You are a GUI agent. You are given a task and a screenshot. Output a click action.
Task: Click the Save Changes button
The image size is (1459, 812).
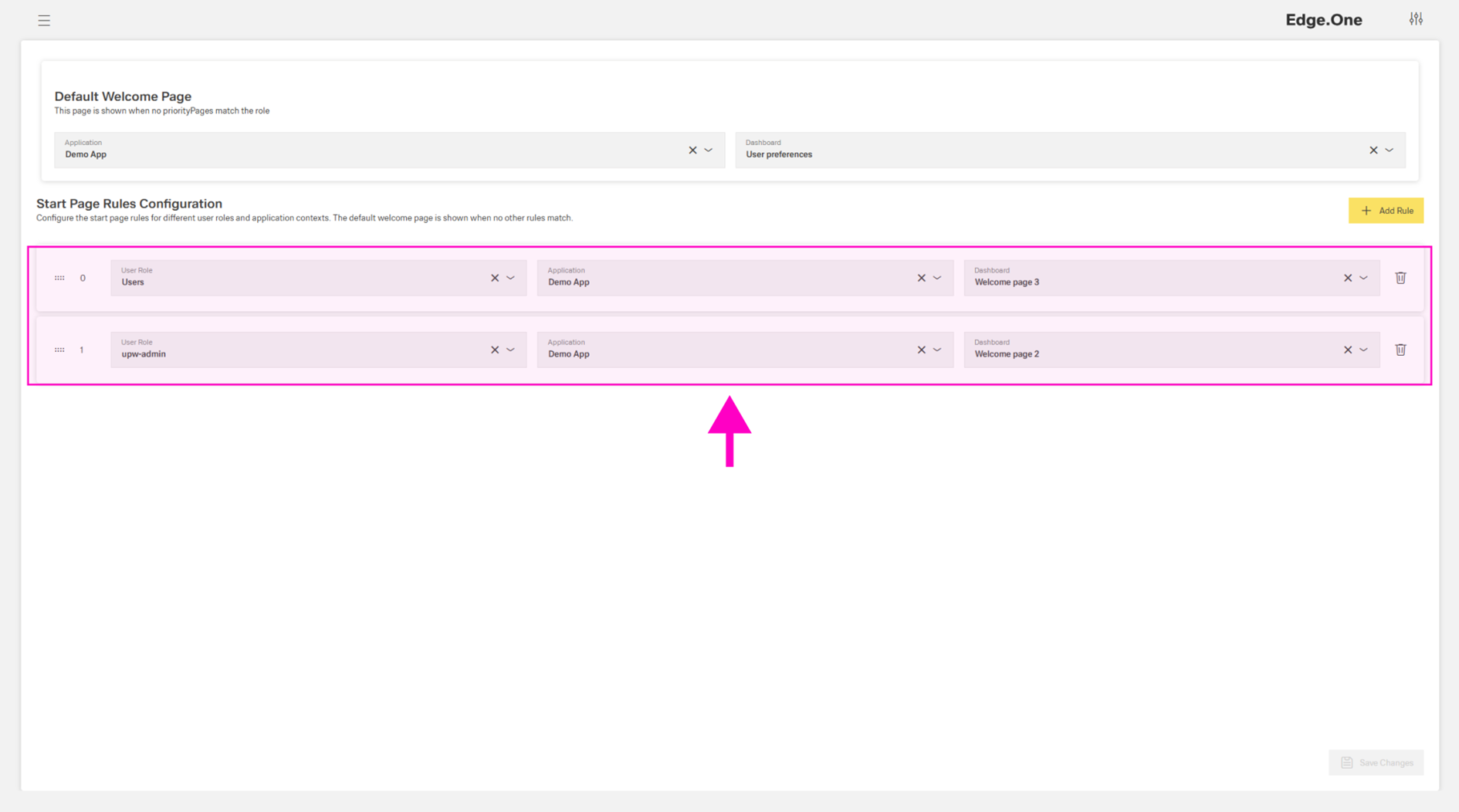coord(1376,763)
